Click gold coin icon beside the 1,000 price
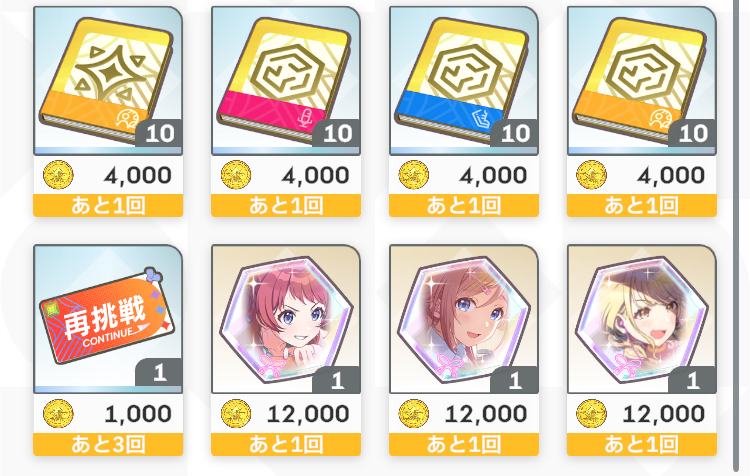750x476 pixels. [58, 413]
